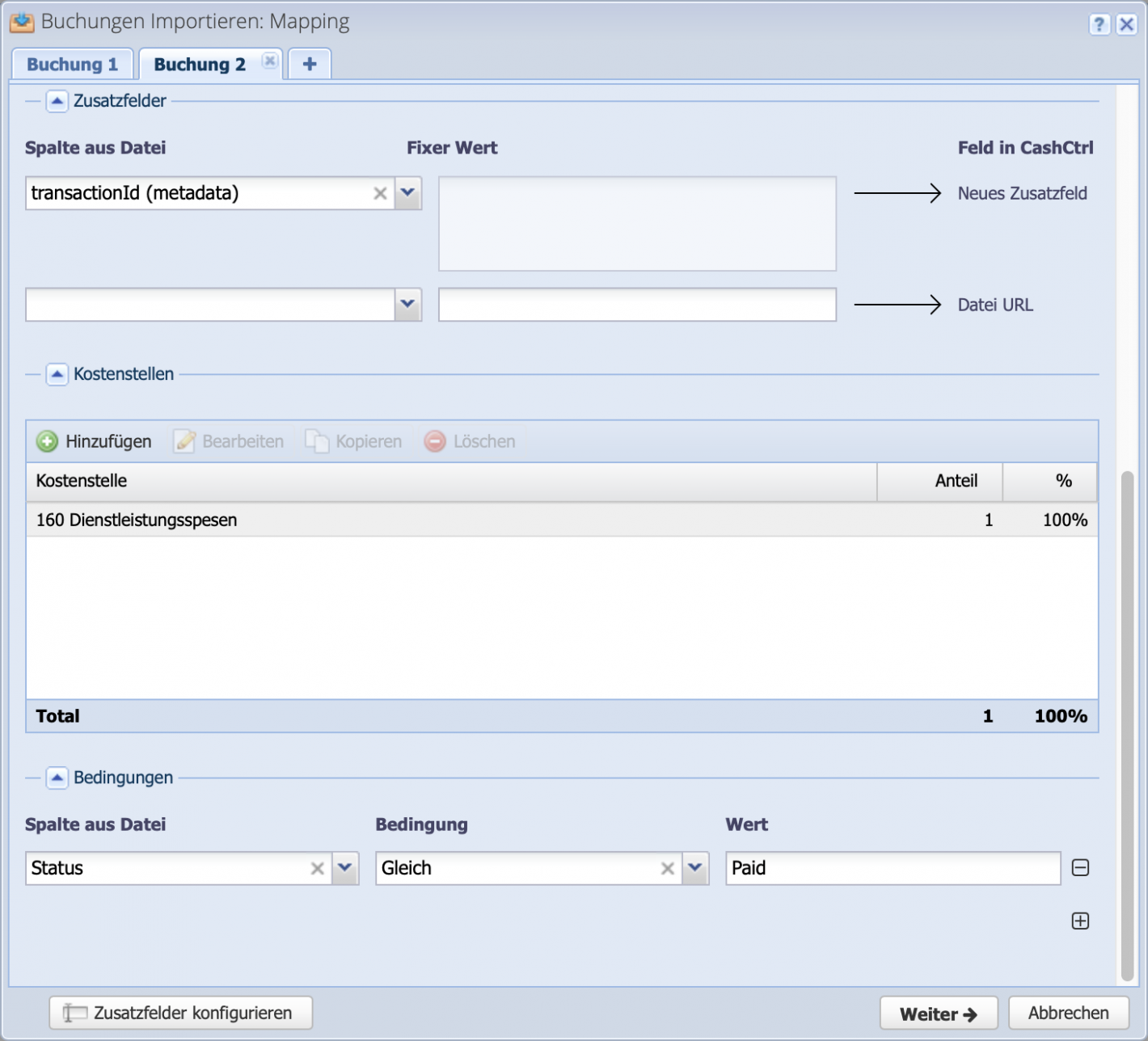Viewport: 1148px width, 1041px height.
Task: Collapse the Kostenstellen section
Action: click(x=57, y=374)
